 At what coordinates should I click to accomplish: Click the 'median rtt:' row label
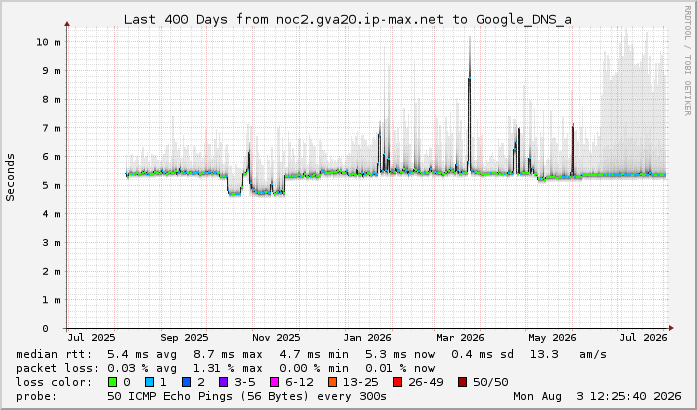coord(54,354)
